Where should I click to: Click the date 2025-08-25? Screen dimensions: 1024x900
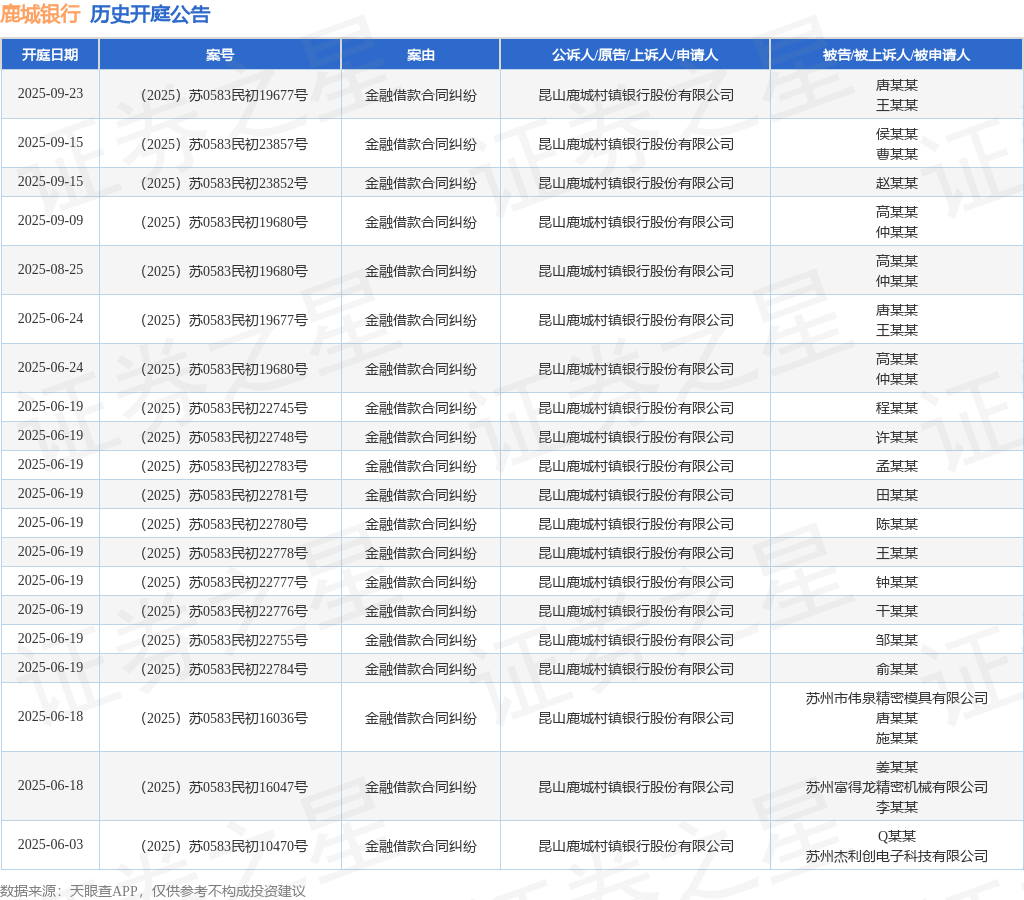[x=50, y=270]
